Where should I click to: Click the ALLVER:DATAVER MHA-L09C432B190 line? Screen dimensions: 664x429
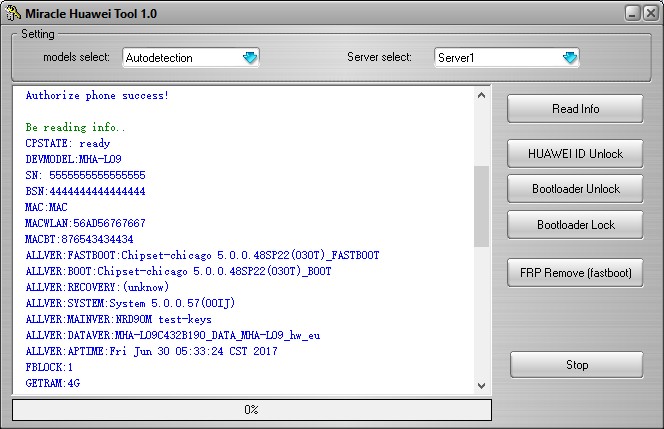[x=173, y=335]
